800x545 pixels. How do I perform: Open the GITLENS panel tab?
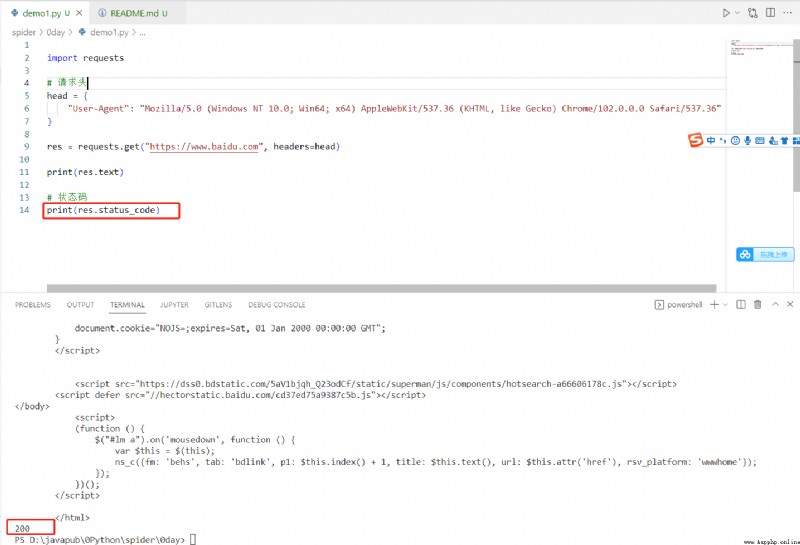[218, 305]
